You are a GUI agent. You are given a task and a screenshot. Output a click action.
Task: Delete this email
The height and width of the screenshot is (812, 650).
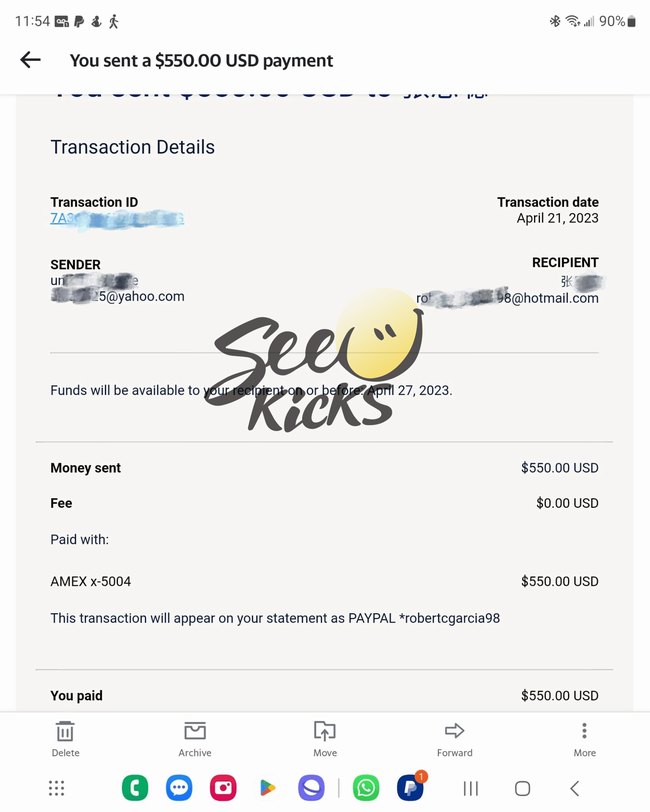(65, 738)
